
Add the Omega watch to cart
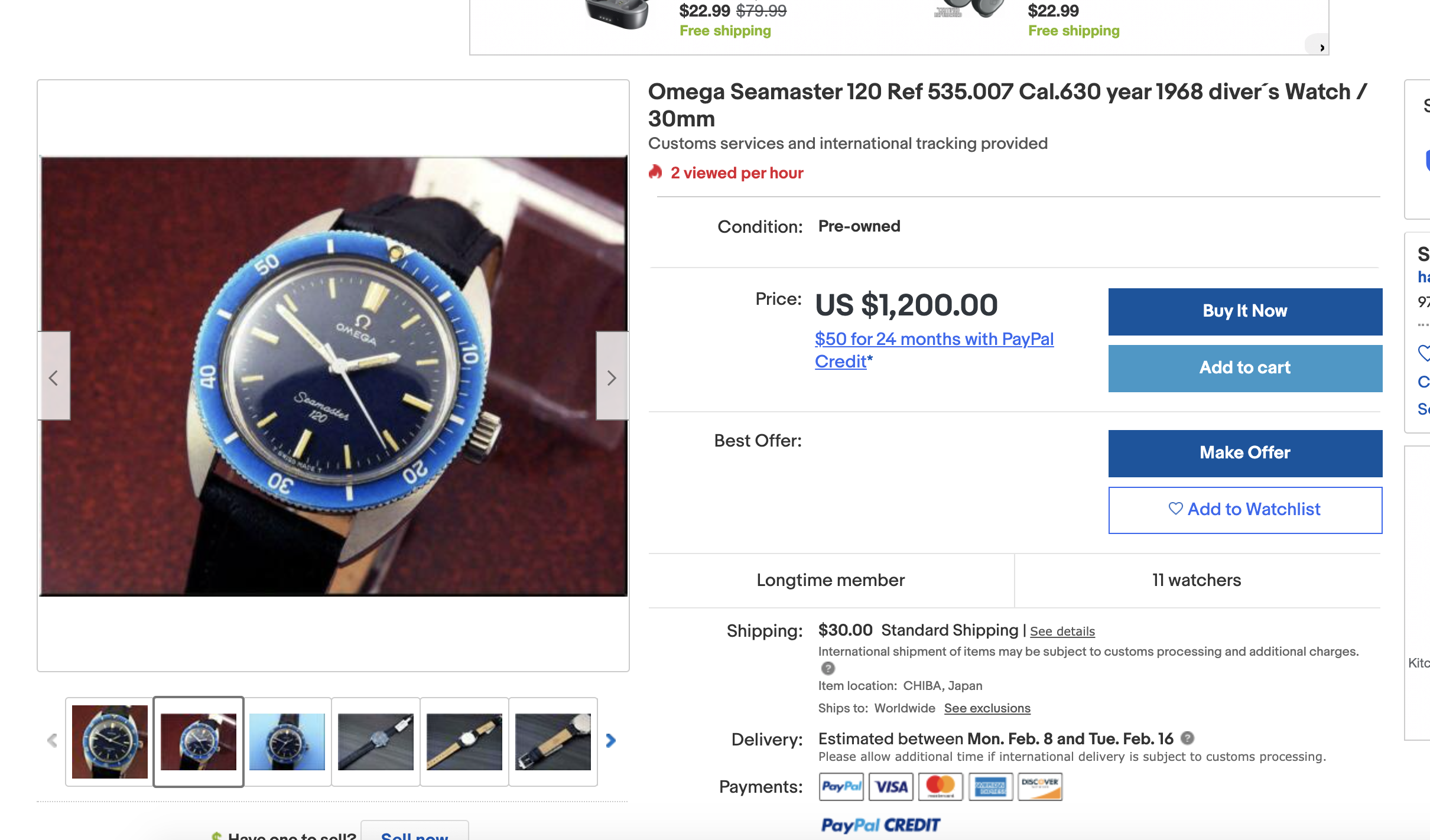pyautogui.click(x=1244, y=368)
